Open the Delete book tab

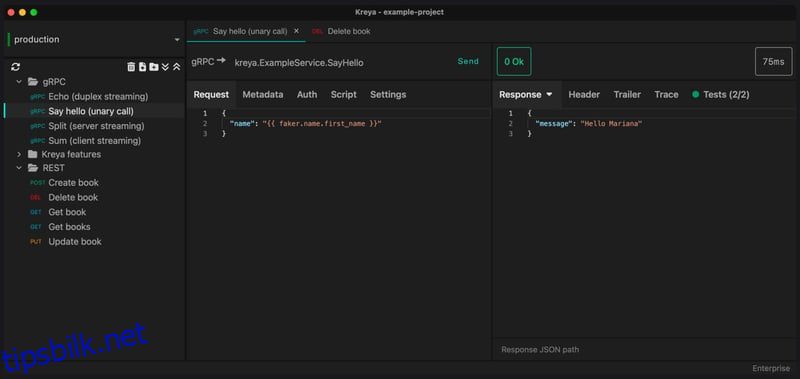[342, 31]
